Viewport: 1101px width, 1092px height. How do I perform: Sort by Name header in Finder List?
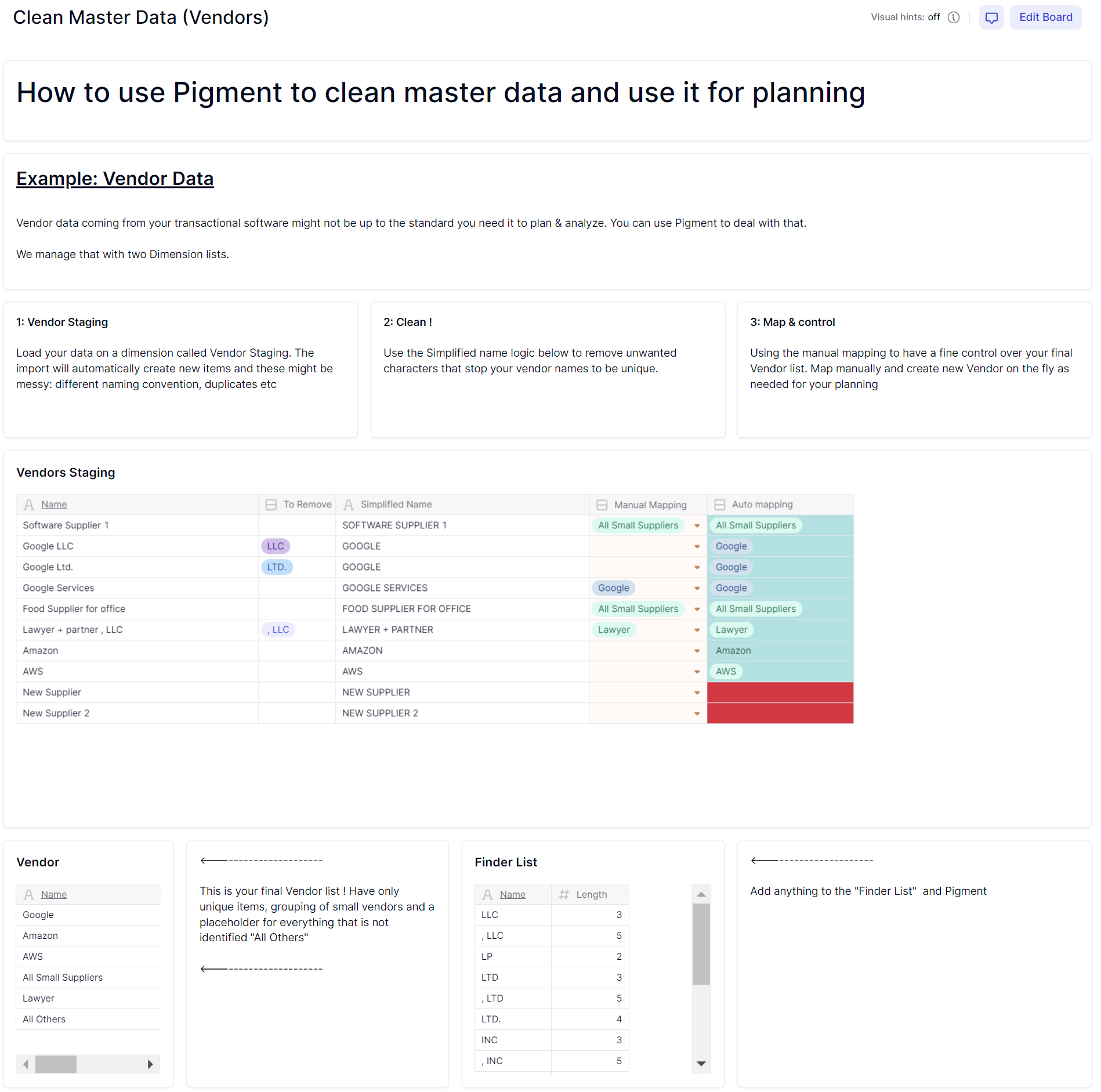pyautogui.click(x=513, y=894)
